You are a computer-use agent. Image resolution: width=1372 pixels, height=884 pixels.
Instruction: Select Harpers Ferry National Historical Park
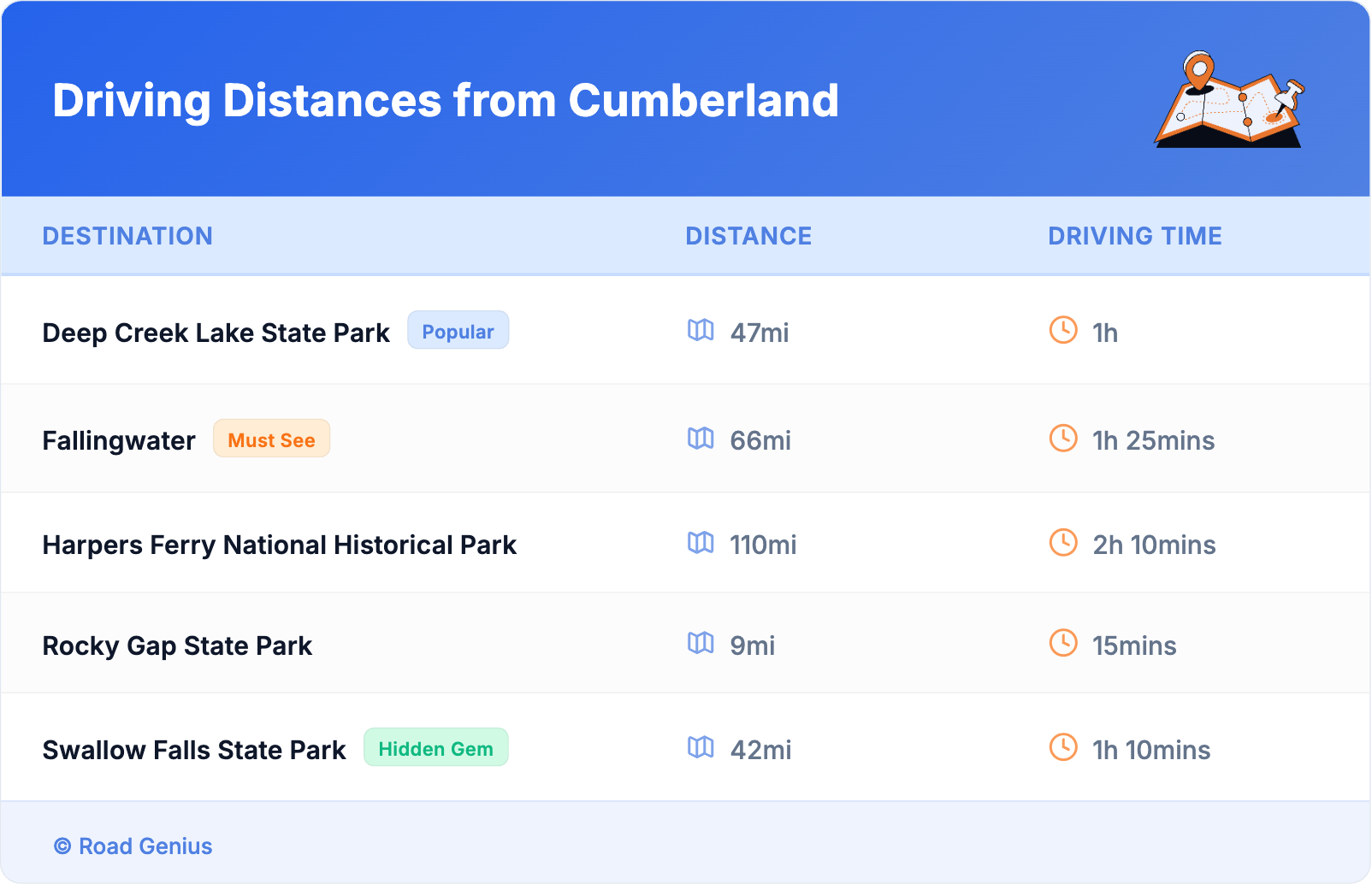279,545
